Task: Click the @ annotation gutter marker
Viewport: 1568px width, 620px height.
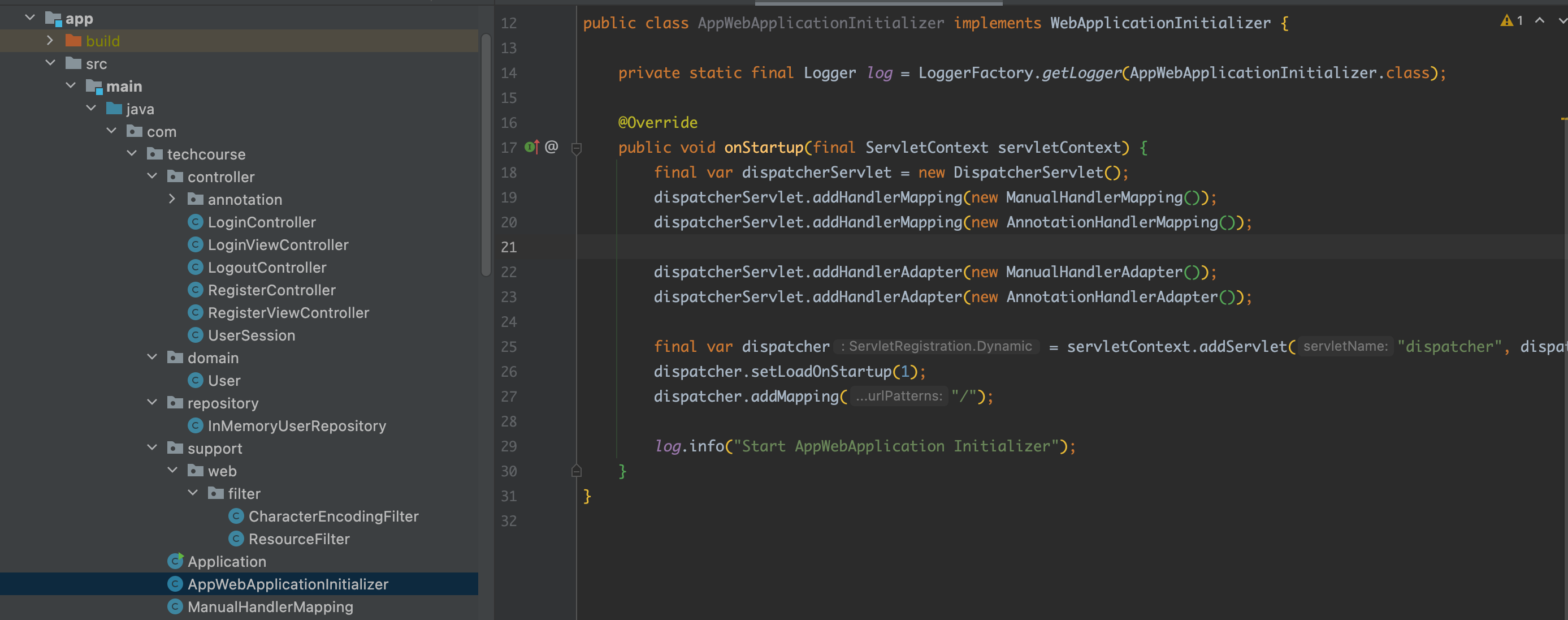Action: (552, 147)
